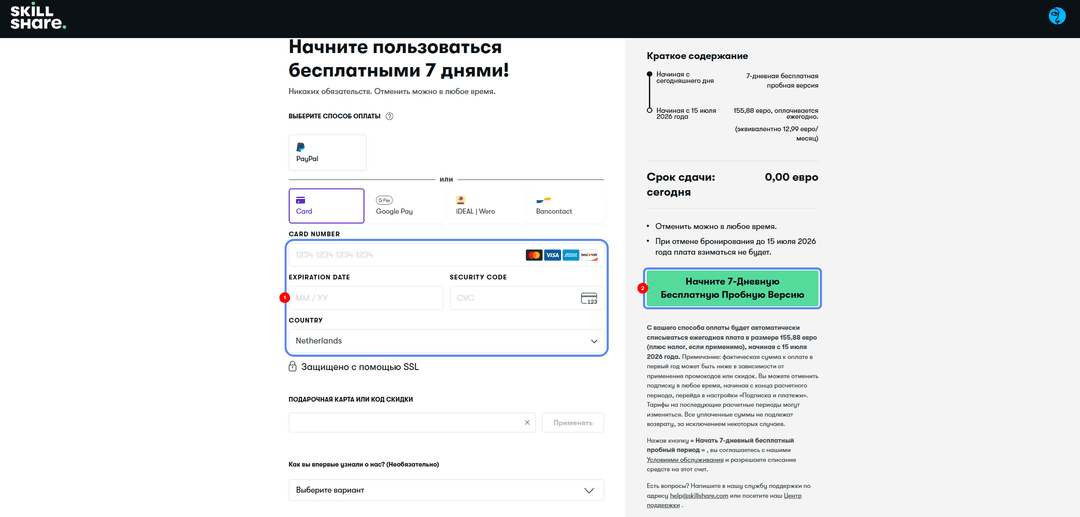Click the Mastercard logo icon
1080x517 pixels.
pos(534,255)
